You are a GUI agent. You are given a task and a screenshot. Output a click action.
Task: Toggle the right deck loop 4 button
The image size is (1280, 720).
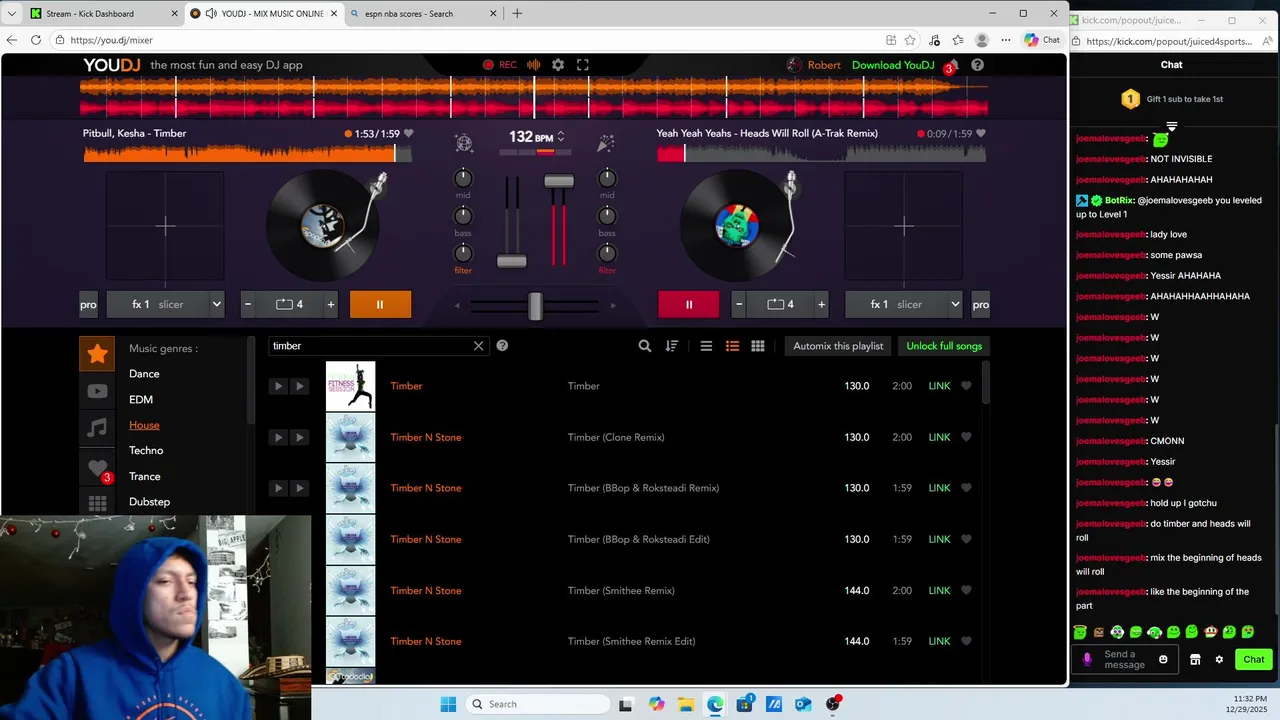click(x=780, y=304)
